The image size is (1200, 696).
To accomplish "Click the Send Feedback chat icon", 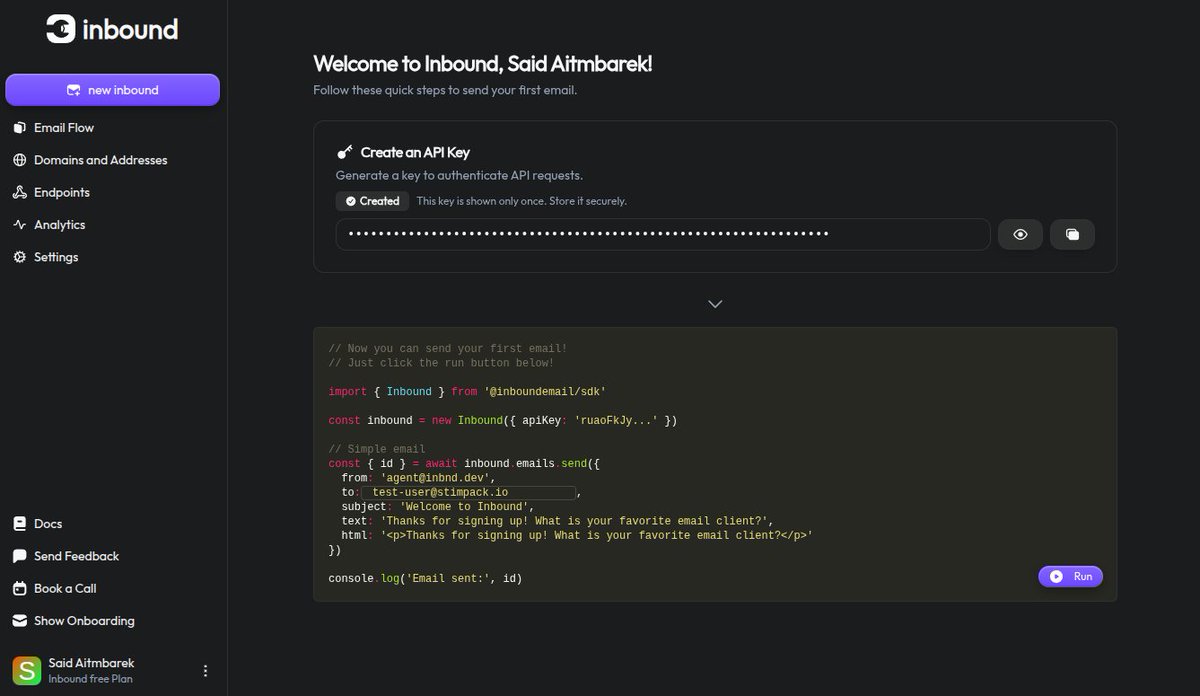I will coord(20,556).
